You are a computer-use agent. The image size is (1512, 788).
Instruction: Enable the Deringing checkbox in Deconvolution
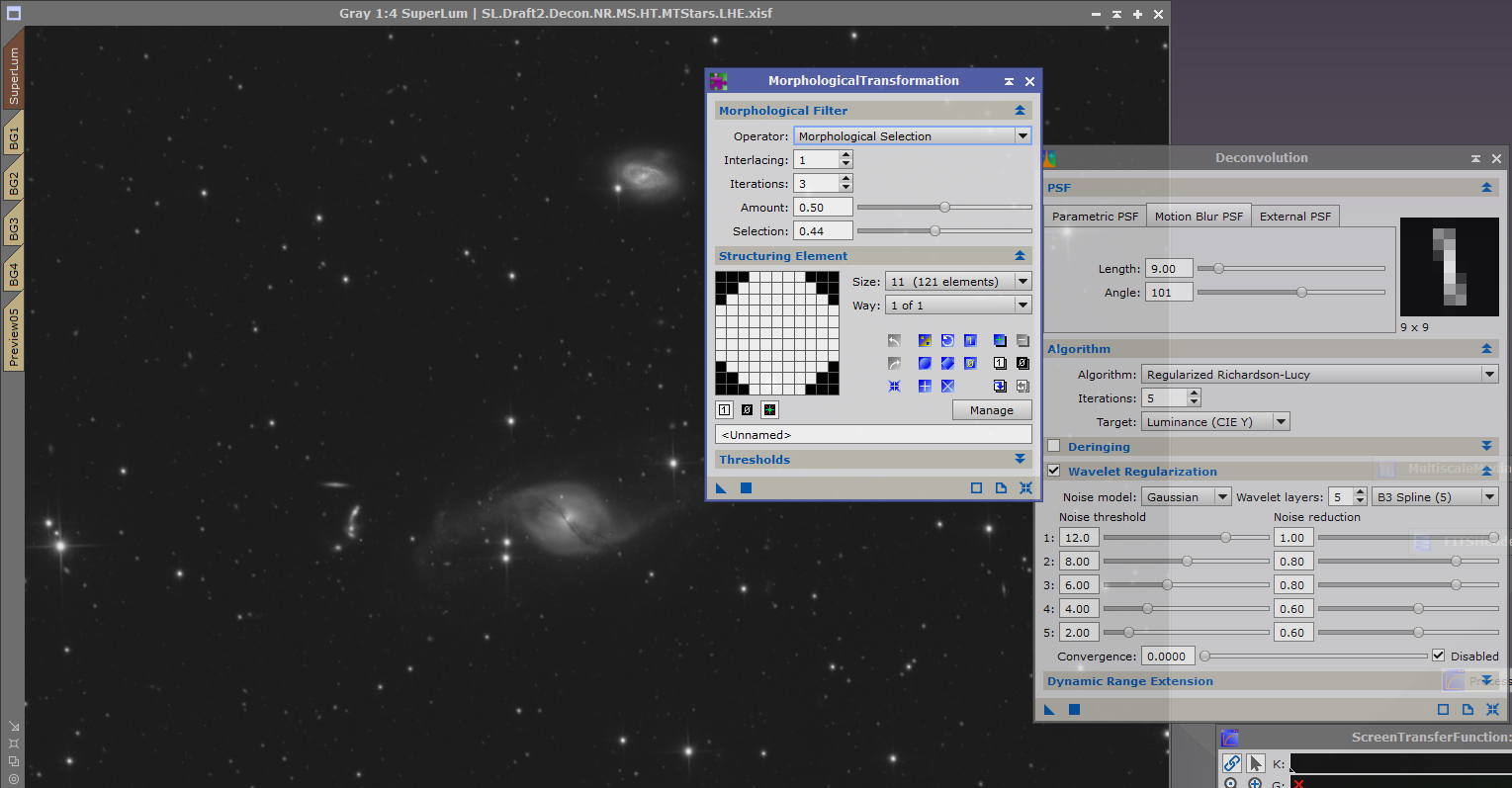1053,446
